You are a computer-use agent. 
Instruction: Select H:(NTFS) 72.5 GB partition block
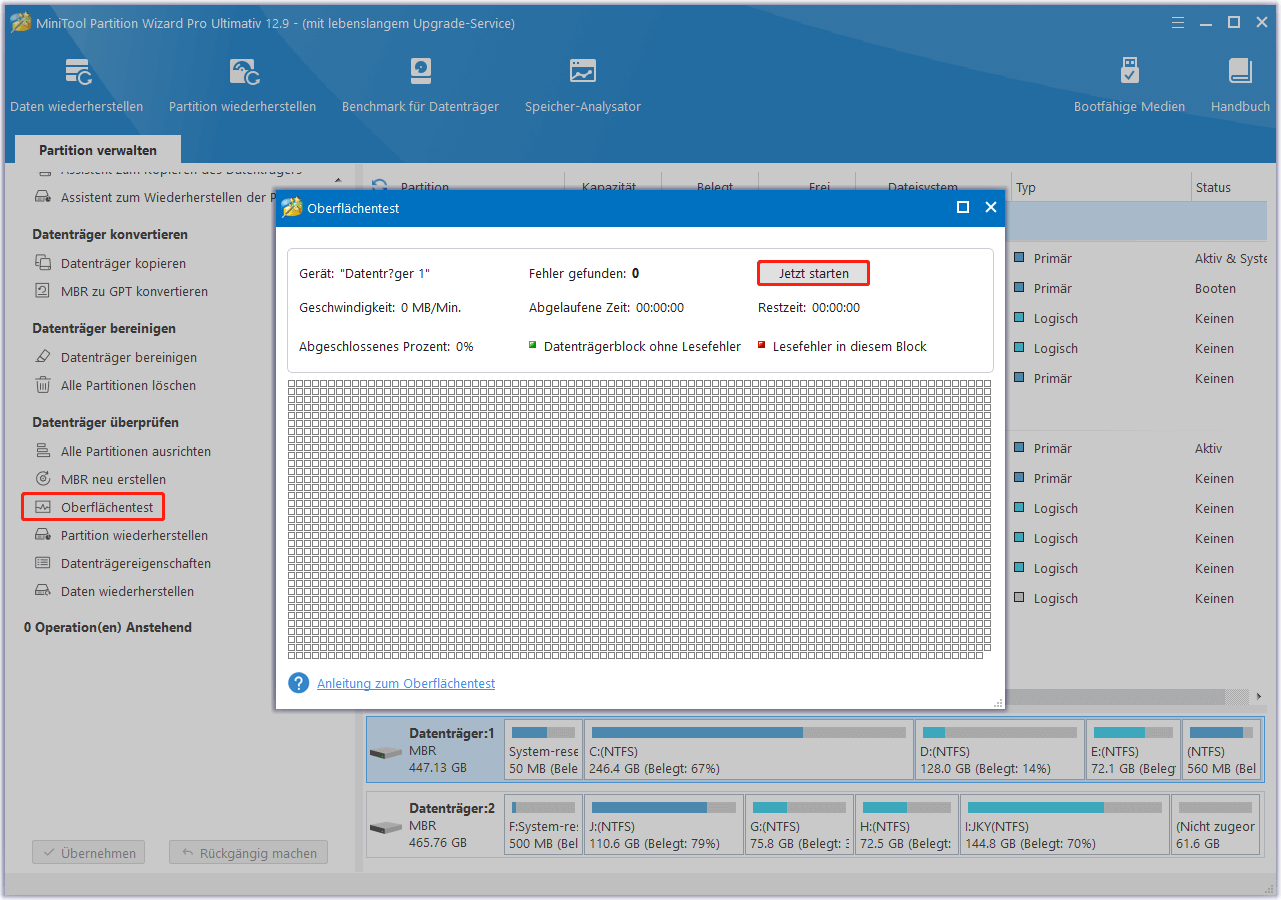click(907, 826)
